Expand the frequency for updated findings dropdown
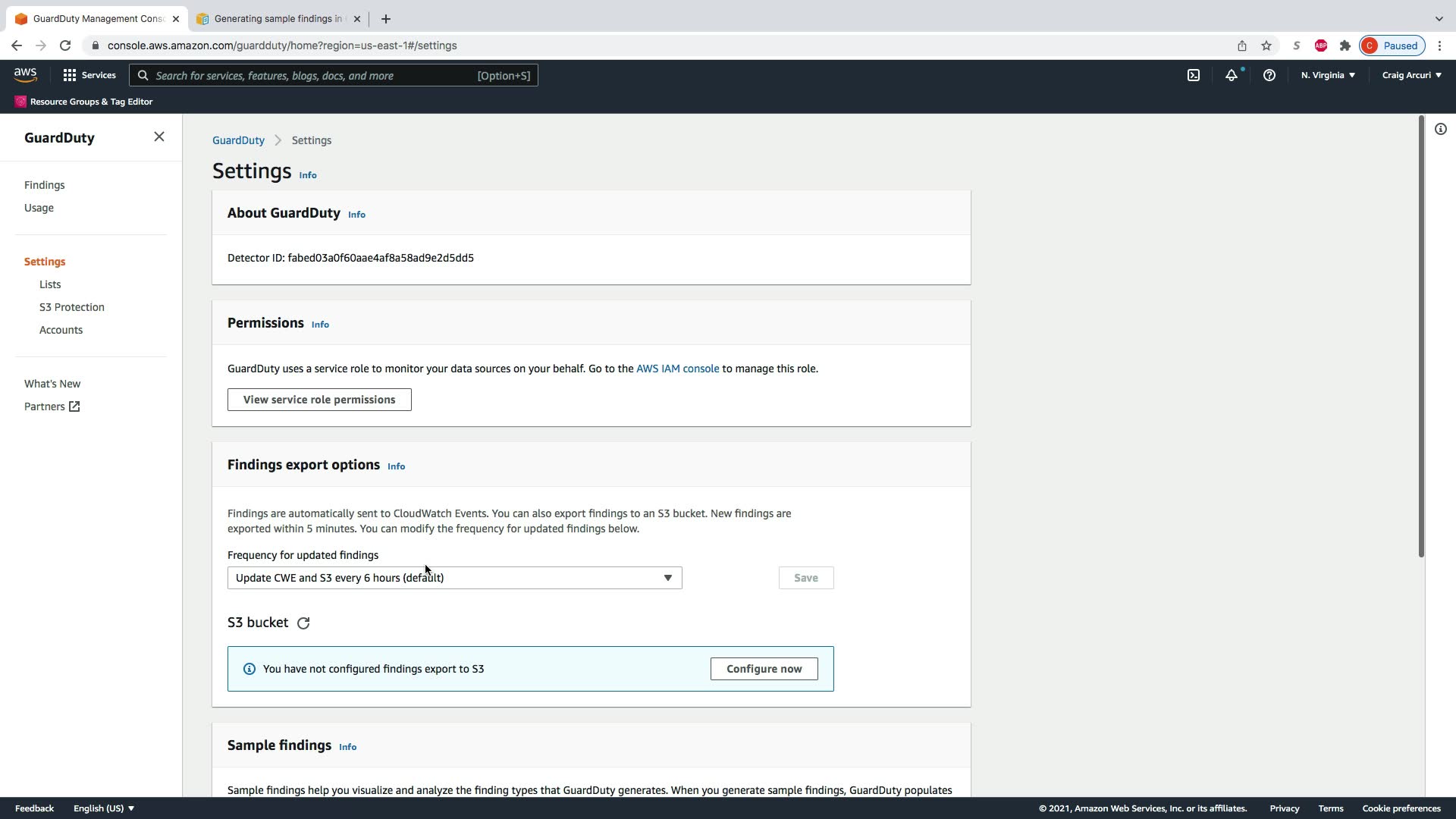The image size is (1456, 819). (454, 578)
